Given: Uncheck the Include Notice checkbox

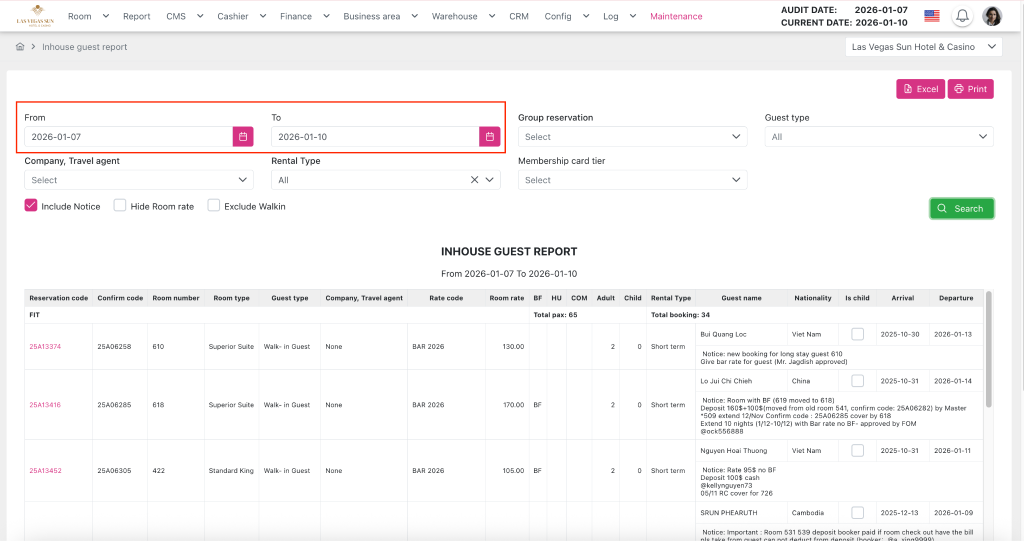Looking at the screenshot, I should tap(31, 206).
